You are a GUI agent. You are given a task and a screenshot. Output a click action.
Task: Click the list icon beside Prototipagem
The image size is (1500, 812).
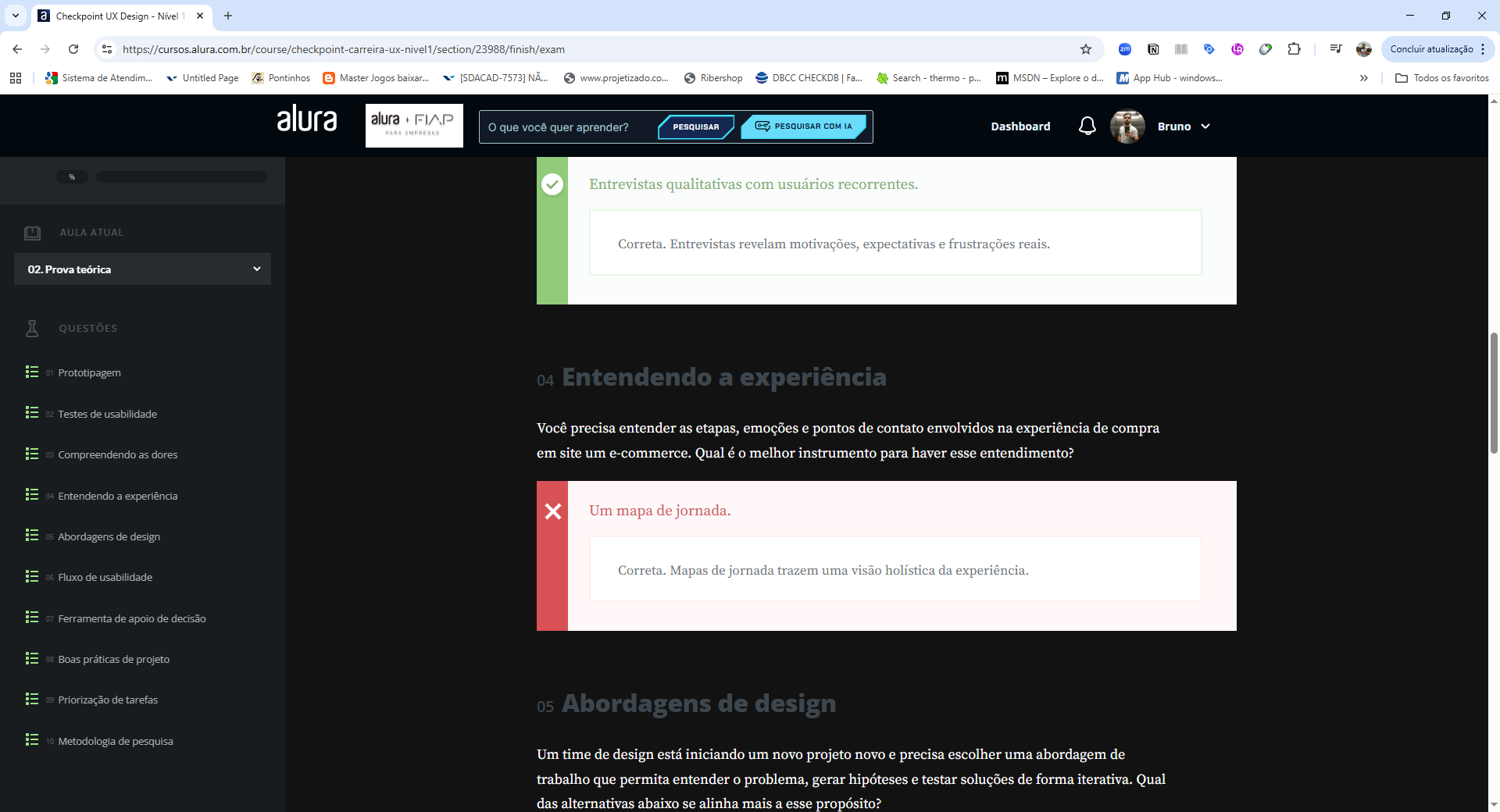[32, 372]
